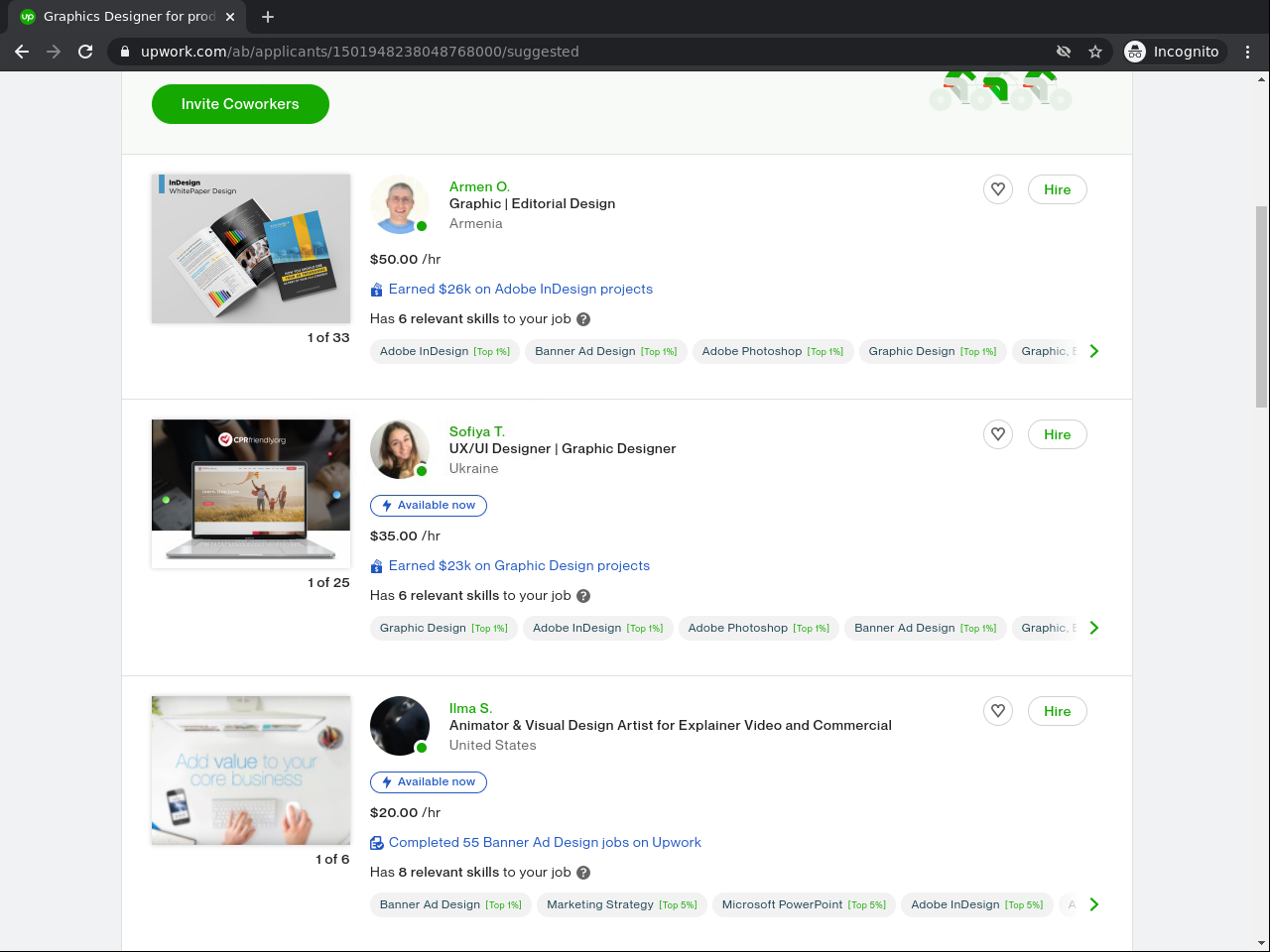The height and width of the screenshot is (952, 1270).
Task: Click the help icon beside Ilma's relevant skills
Action: pyautogui.click(x=583, y=873)
